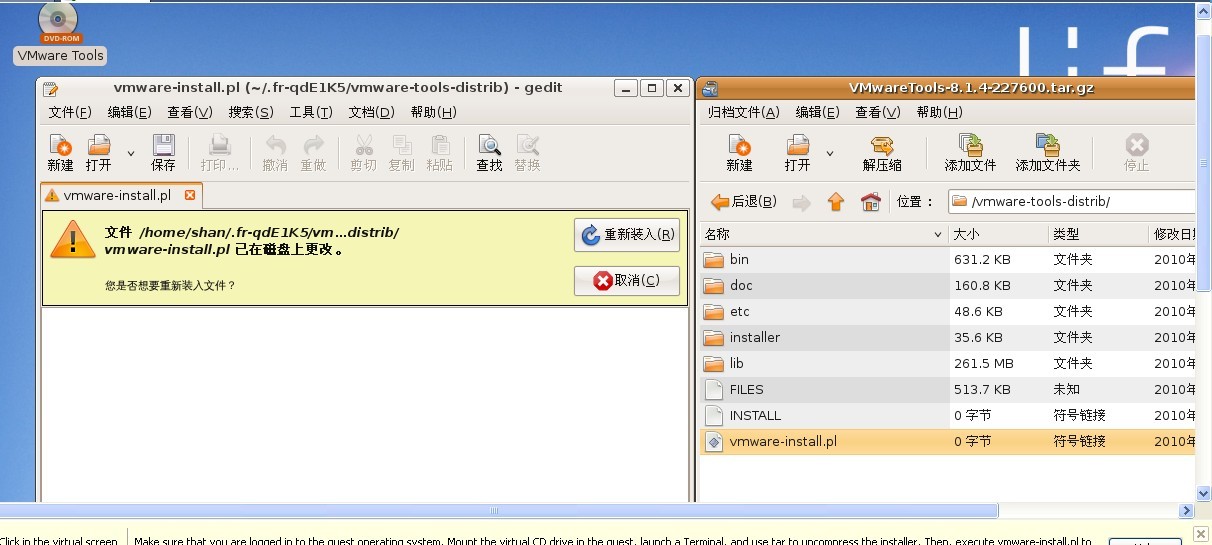Close the vmware-install.pl tab
The image size is (1212, 545).
190,195
